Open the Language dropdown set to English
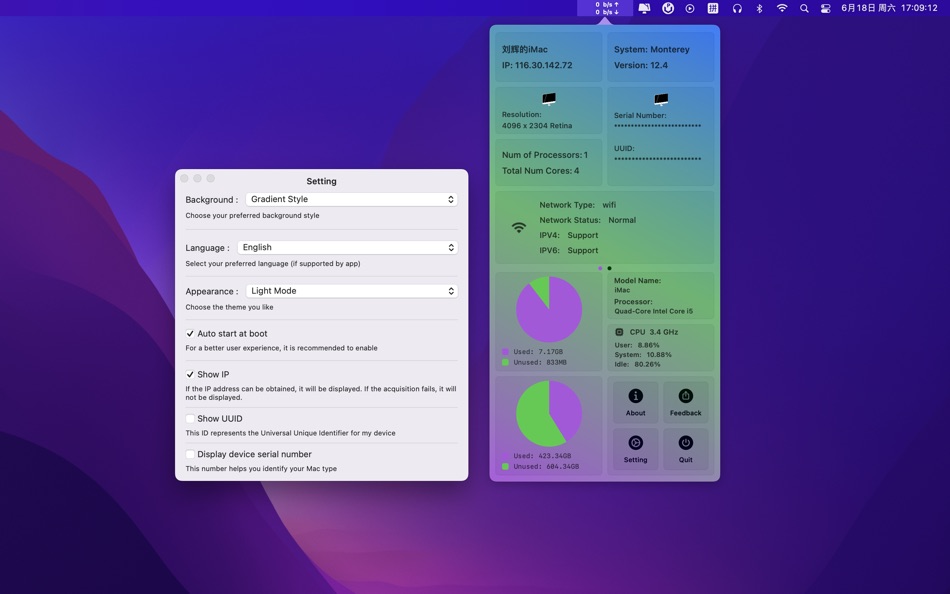This screenshot has width=950, height=594. [x=347, y=247]
